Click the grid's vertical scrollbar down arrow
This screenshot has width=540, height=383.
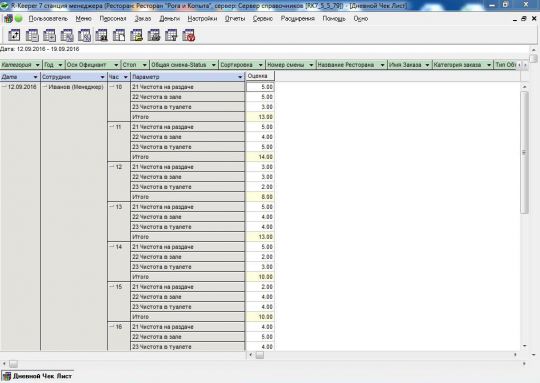point(525,346)
